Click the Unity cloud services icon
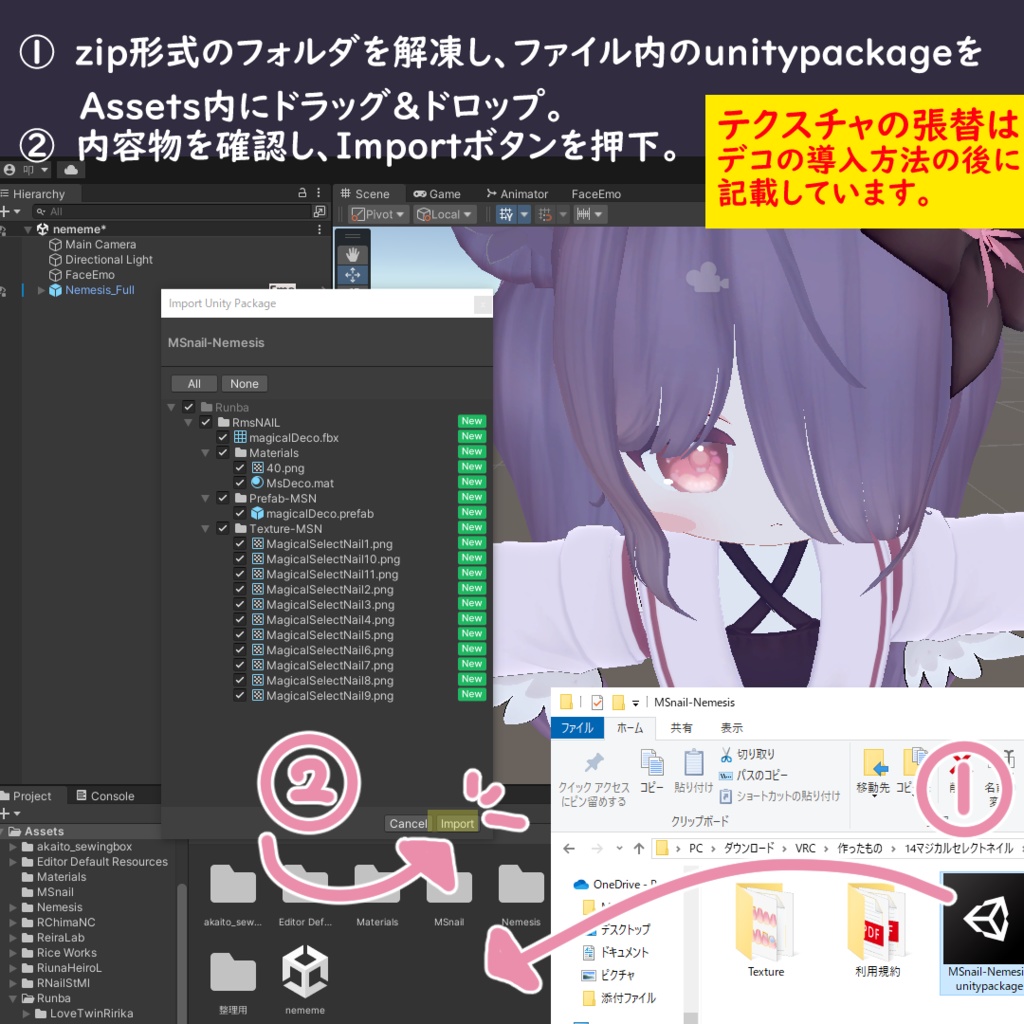The width and height of the screenshot is (1024, 1024). [69, 170]
